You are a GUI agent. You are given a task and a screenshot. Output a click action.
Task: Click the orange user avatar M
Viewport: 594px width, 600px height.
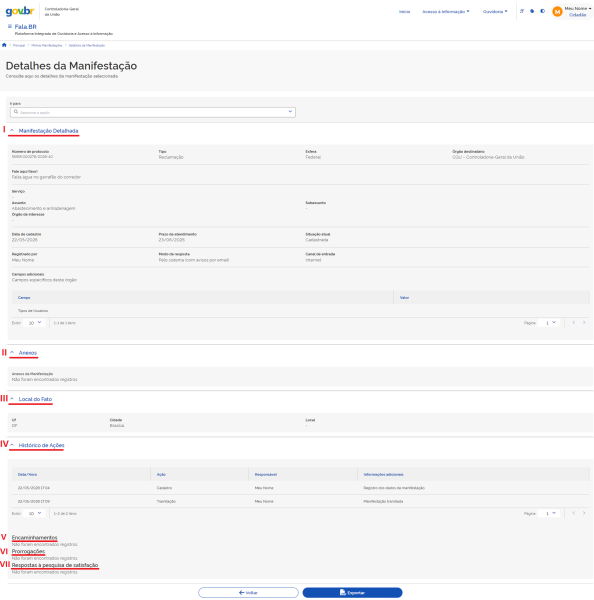(x=557, y=12)
